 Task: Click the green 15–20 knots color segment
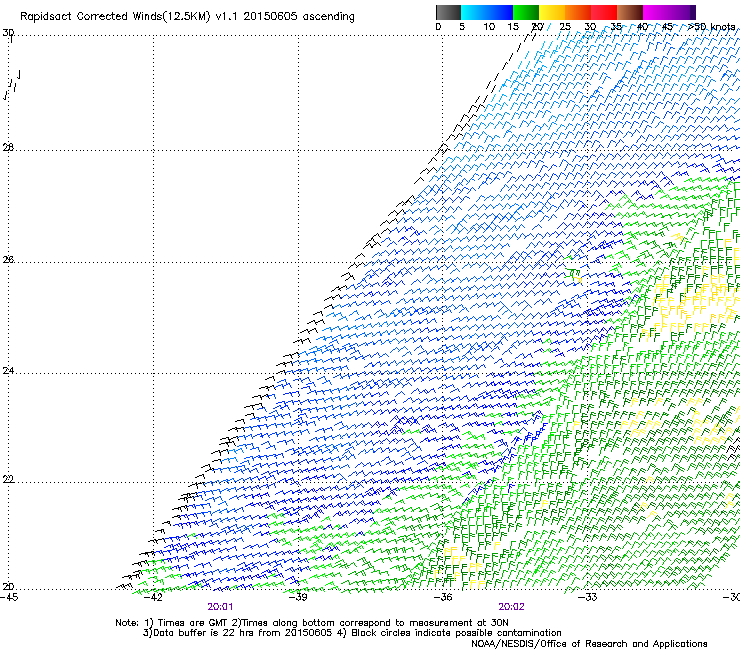pos(526,12)
